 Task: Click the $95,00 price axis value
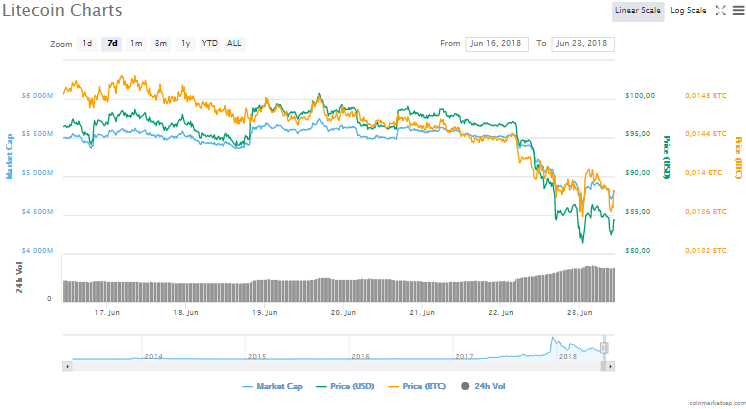pos(638,134)
